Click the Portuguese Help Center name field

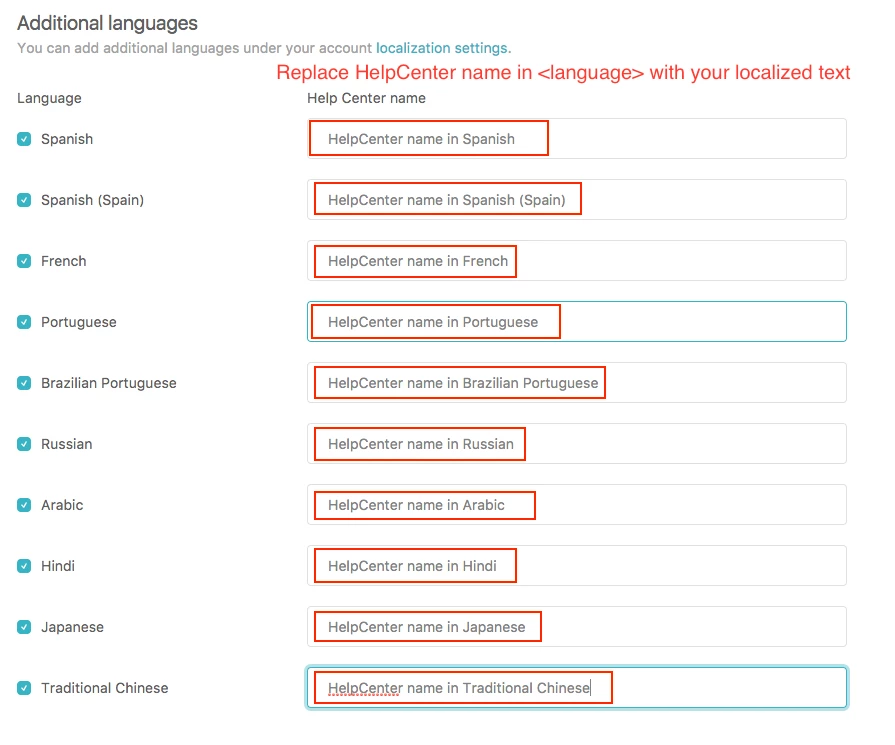576,322
